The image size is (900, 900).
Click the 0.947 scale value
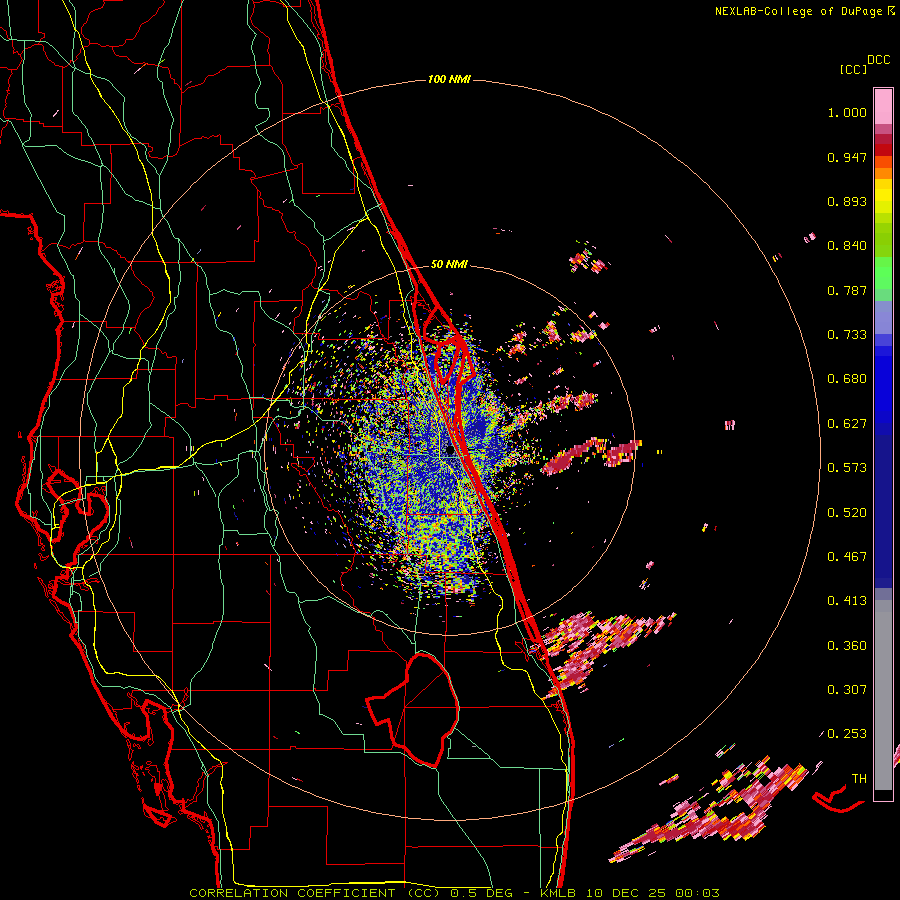tap(847, 157)
